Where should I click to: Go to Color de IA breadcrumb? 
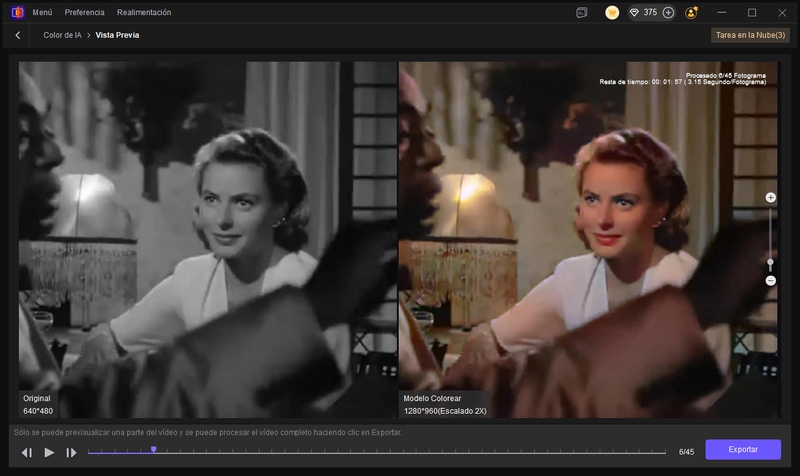point(62,35)
